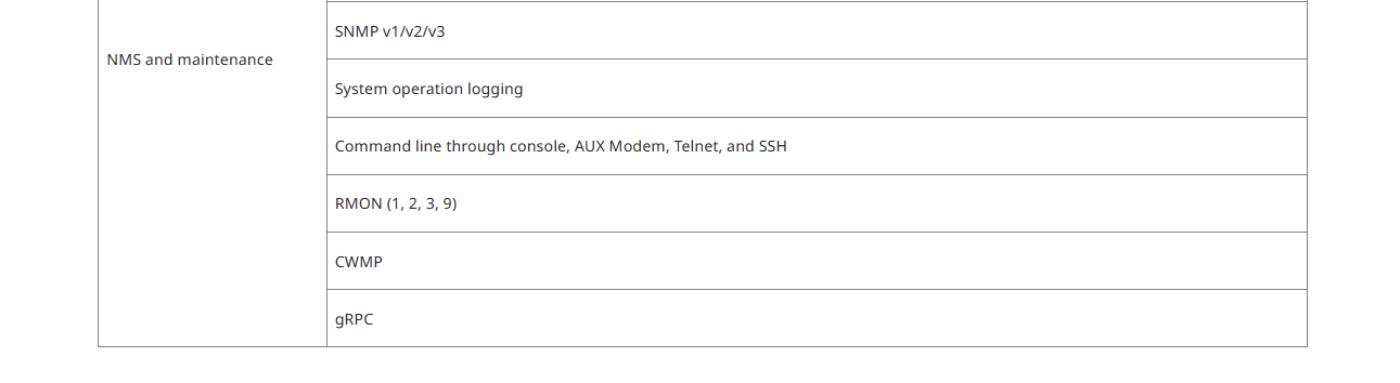The image size is (1400, 383).
Task: Click the word SSH in the table
Action: [771, 147]
